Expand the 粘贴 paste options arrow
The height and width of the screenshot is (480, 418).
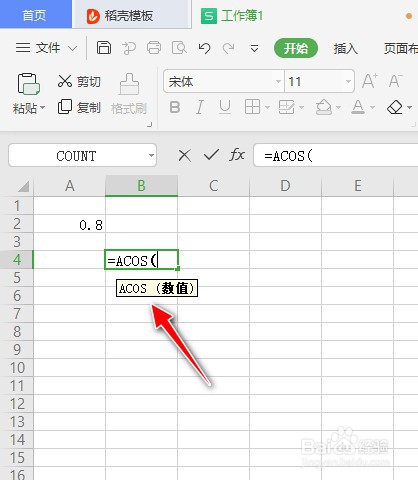(x=42, y=108)
